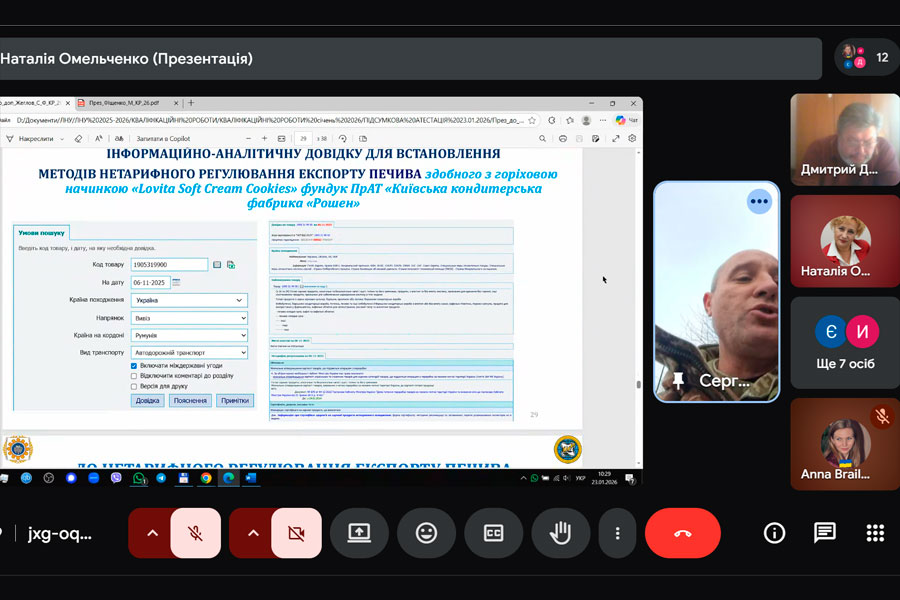Open options on Сергій's pinned video tile
Image resolution: width=900 pixels, height=600 pixels.
coord(759,201)
